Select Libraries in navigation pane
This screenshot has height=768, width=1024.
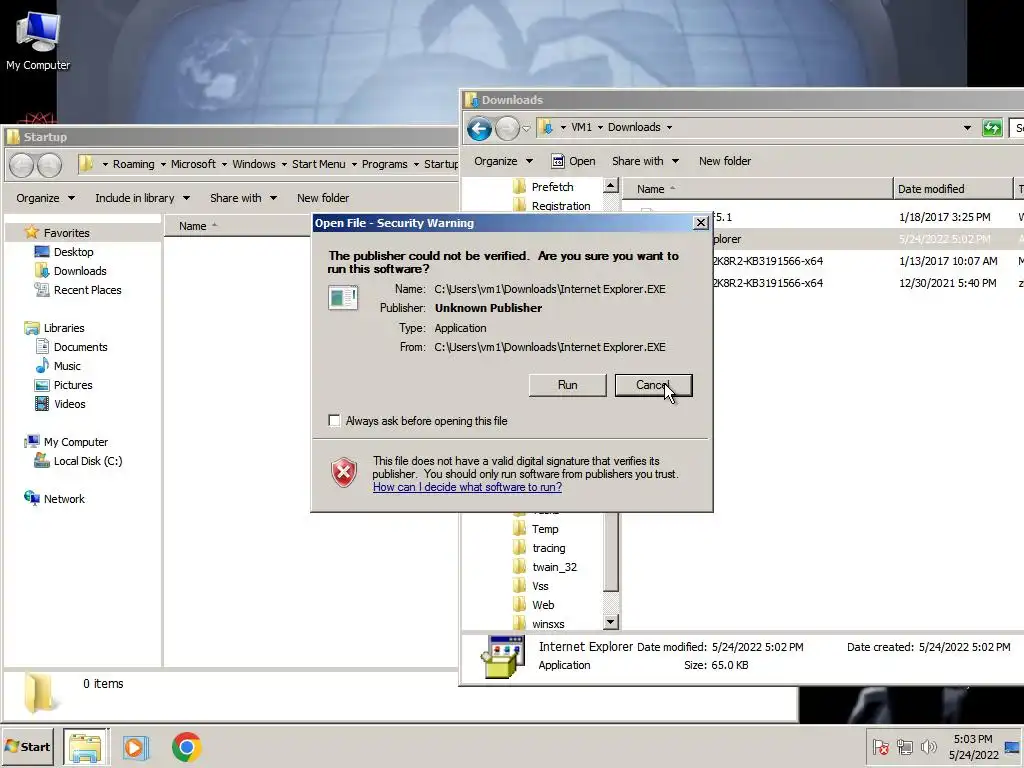[x=54, y=328]
